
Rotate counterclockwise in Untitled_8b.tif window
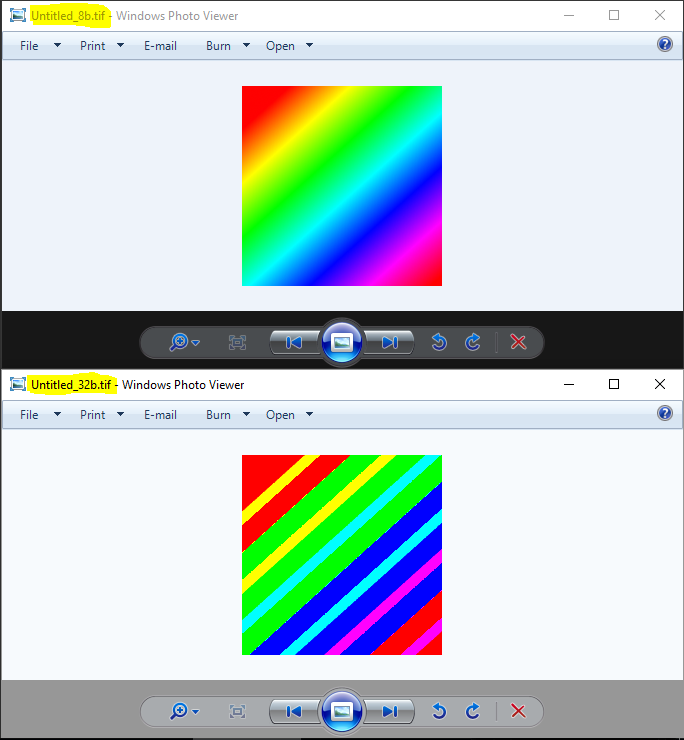coord(439,342)
